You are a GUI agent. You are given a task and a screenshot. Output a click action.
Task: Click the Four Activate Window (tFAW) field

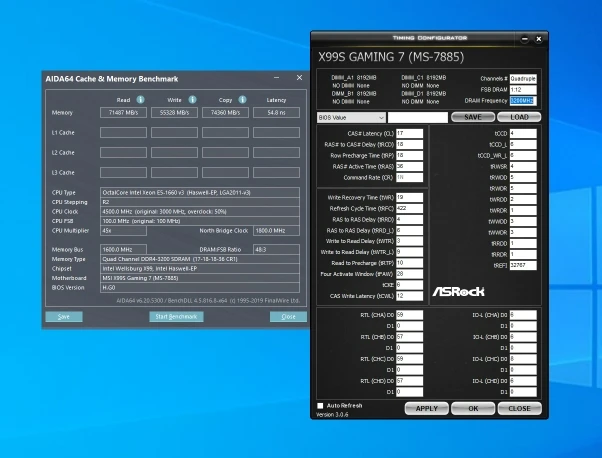click(x=409, y=274)
